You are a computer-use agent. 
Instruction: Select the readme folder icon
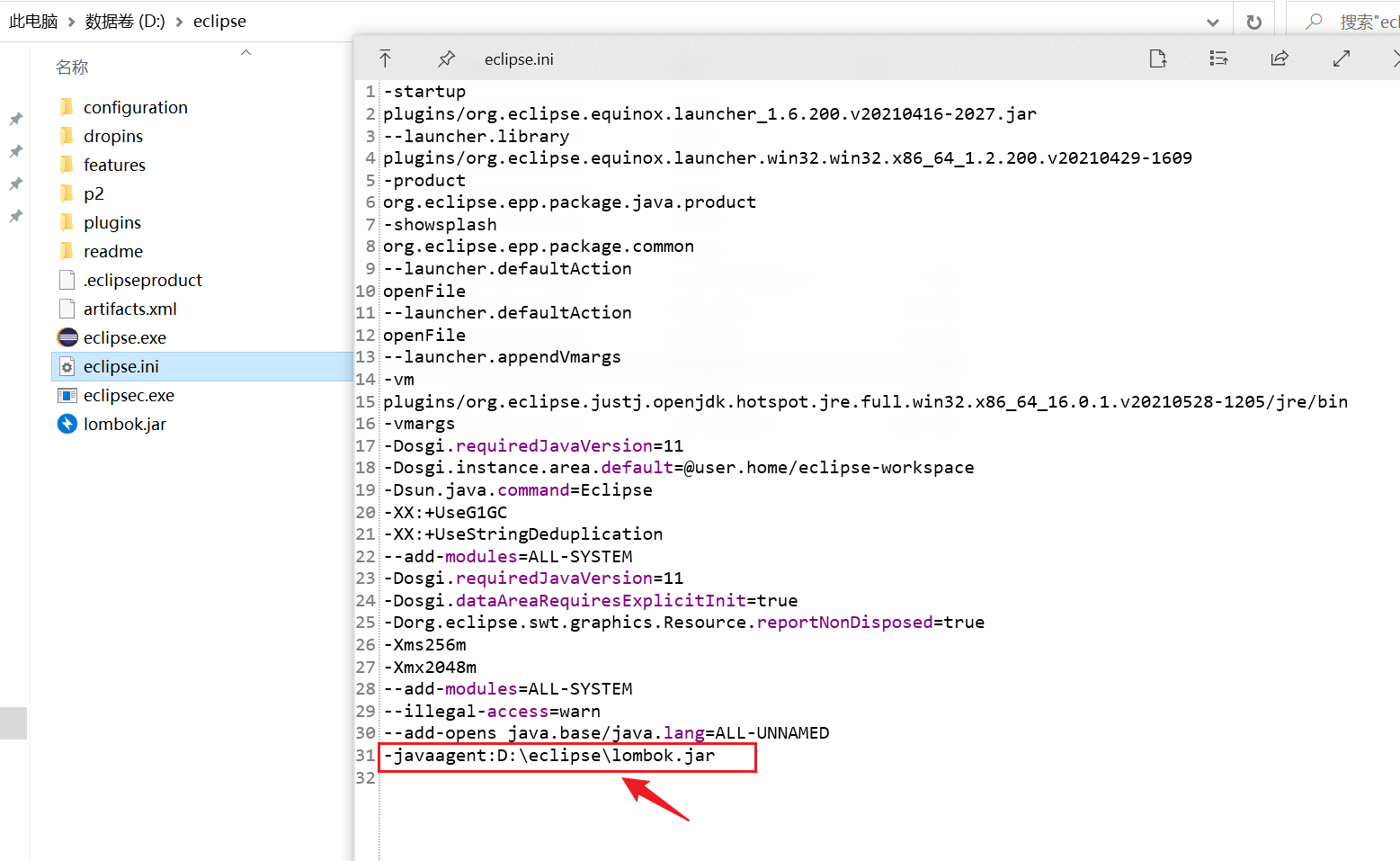pyautogui.click(x=67, y=251)
